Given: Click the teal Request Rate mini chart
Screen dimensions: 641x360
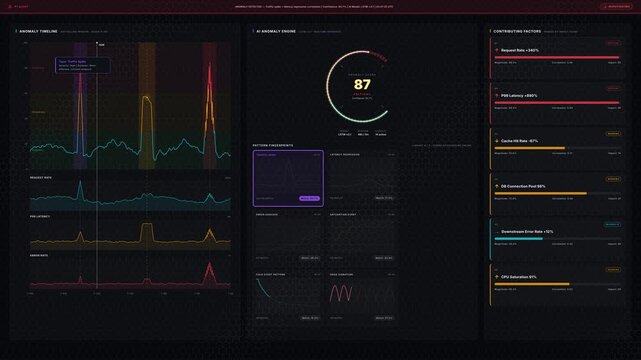Looking at the screenshot, I should coord(130,195).
